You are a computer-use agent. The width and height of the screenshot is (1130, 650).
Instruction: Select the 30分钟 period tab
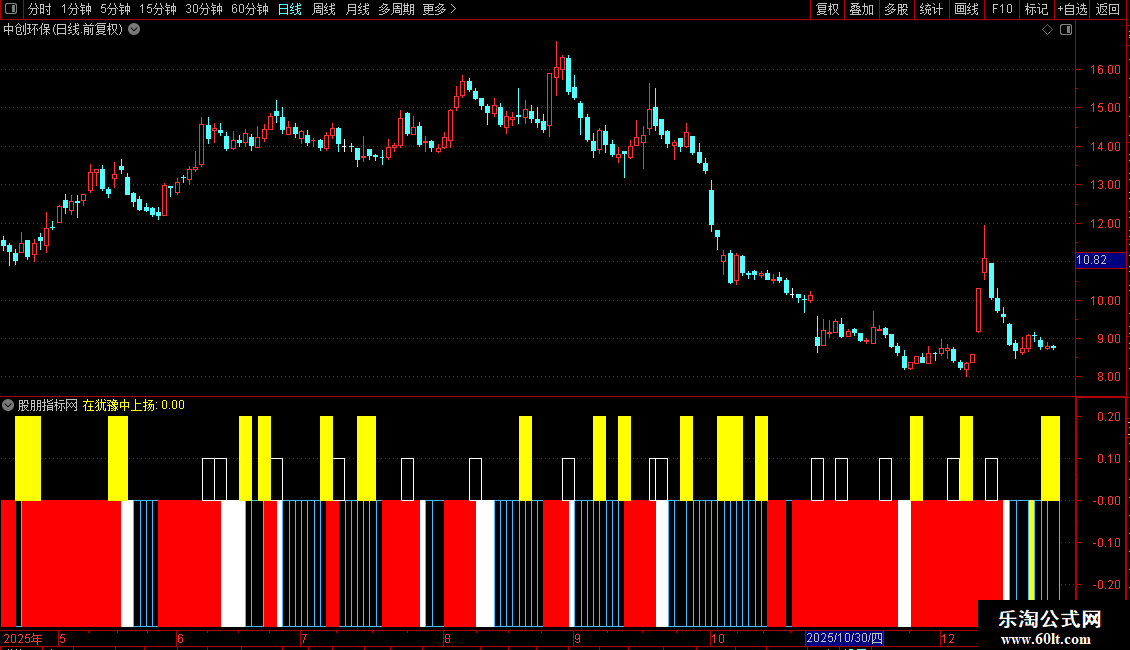[204, 9]
